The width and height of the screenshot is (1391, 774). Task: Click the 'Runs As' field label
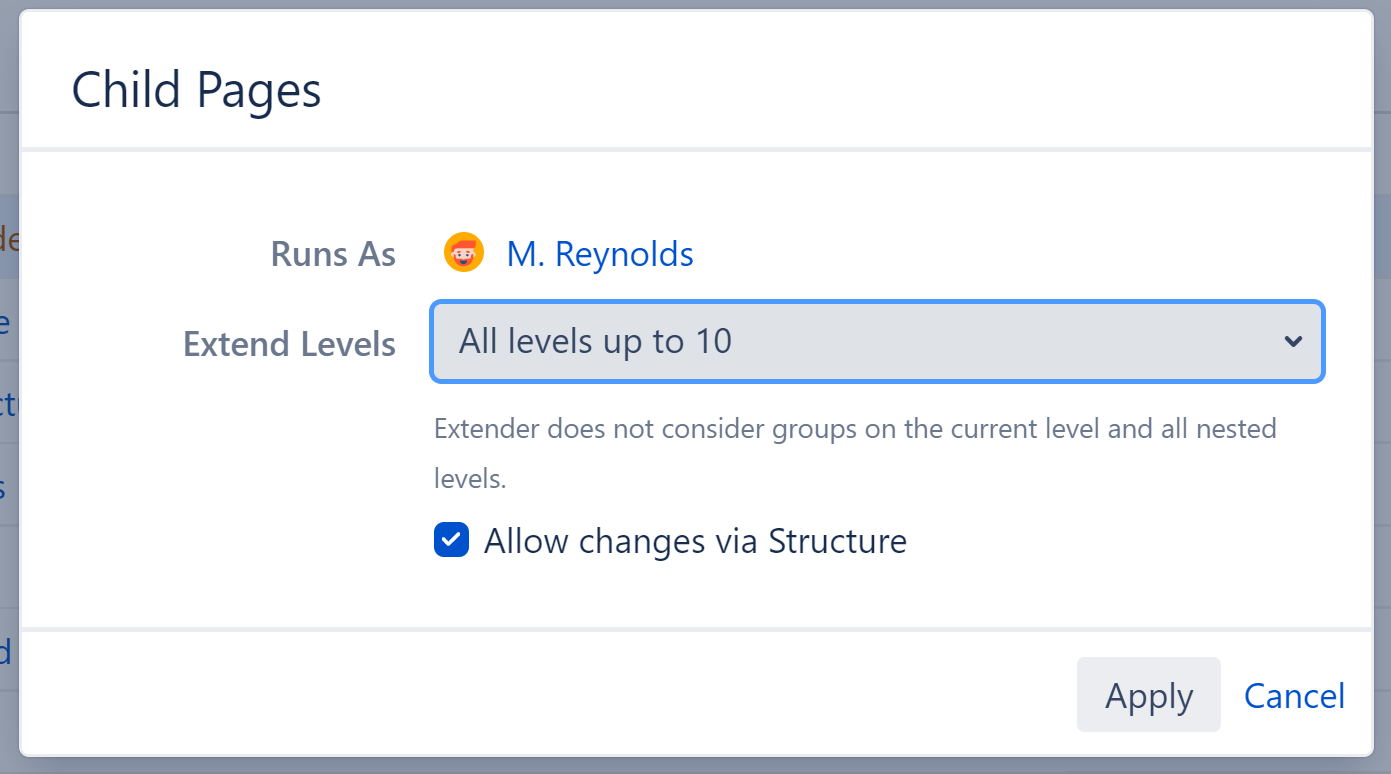pyautogui.click(x=333, y=254)
